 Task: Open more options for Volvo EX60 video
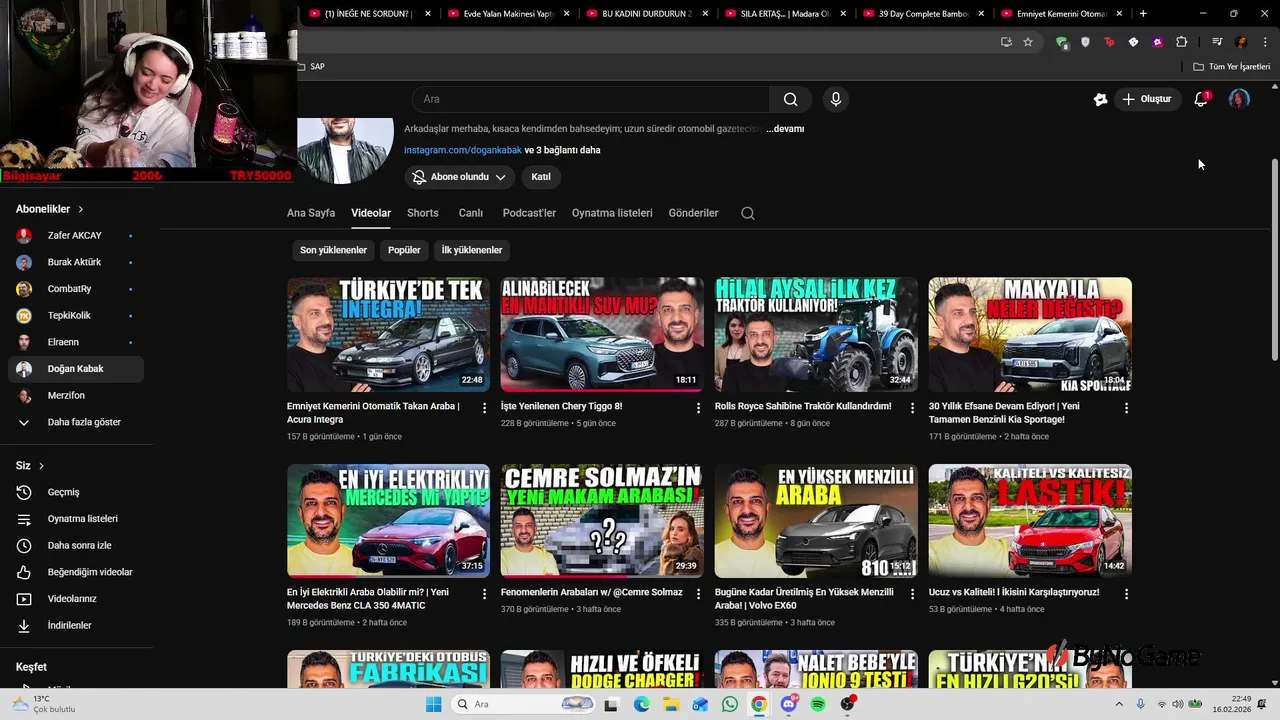912,593
